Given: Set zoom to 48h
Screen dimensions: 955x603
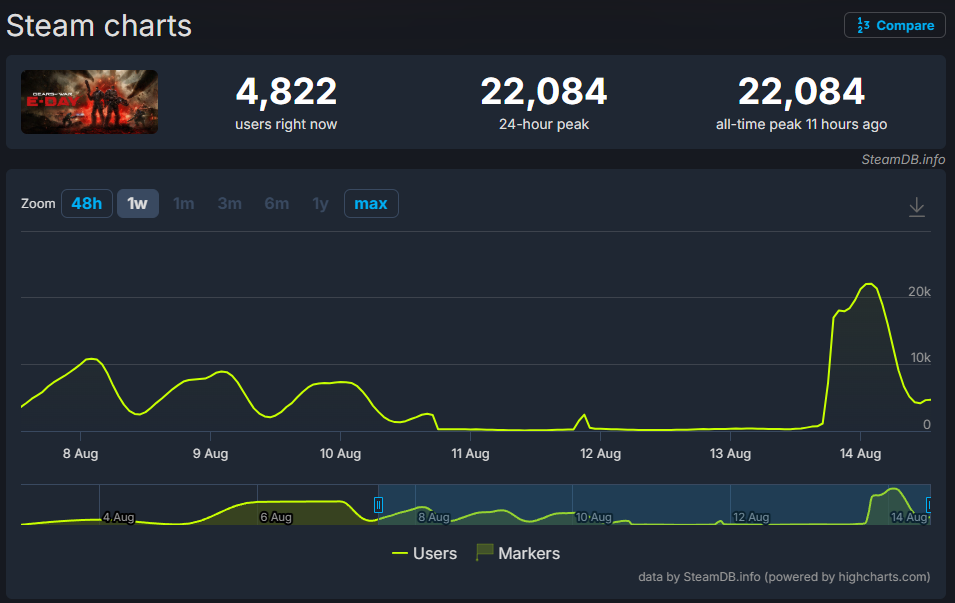Looking at the screenshot, I should pos(86,203).
